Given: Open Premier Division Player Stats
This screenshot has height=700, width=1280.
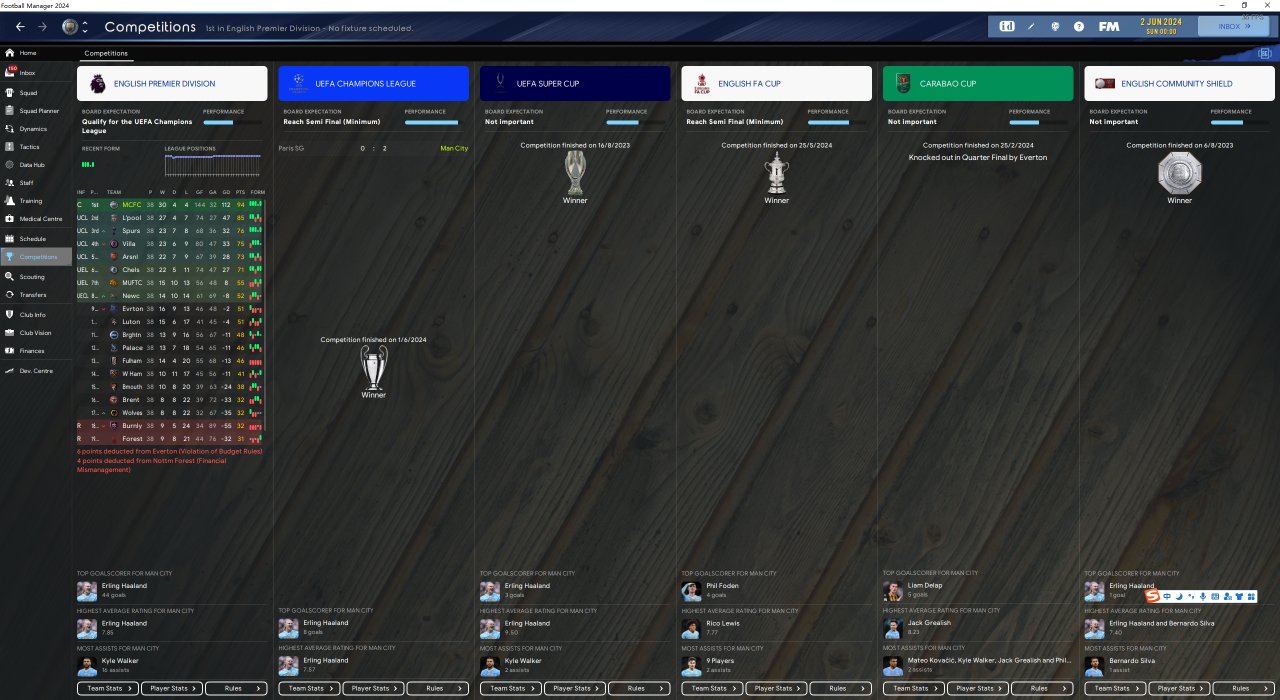Looking at the screenshot, I should coord(172,688).
